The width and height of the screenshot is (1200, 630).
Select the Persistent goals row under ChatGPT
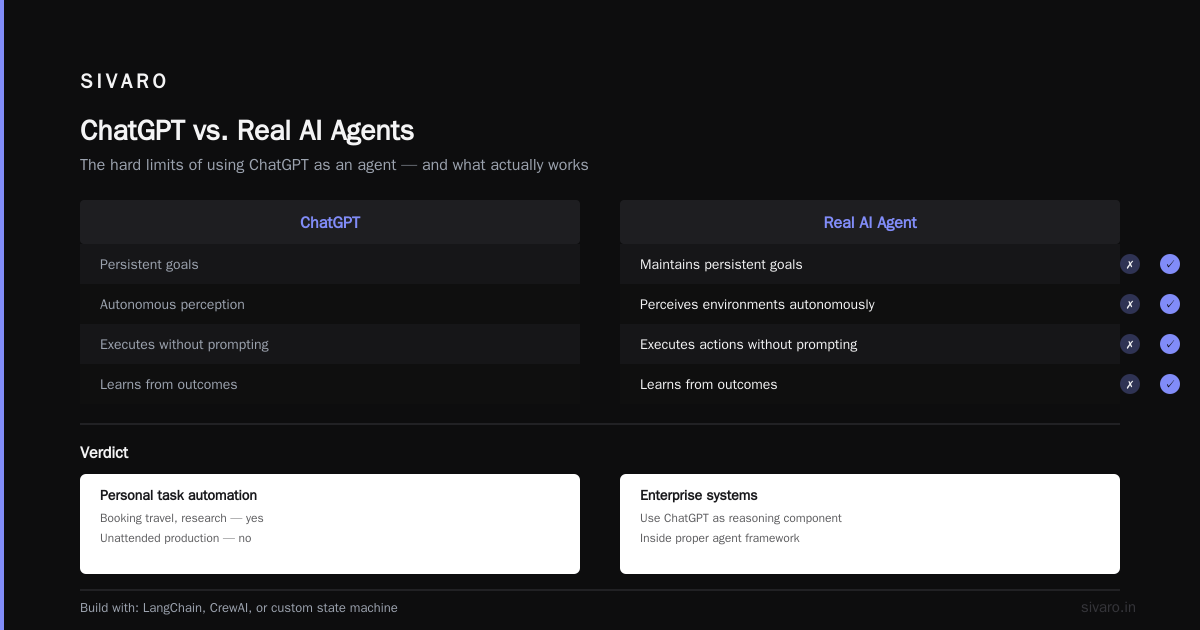[x=330, y=264]
